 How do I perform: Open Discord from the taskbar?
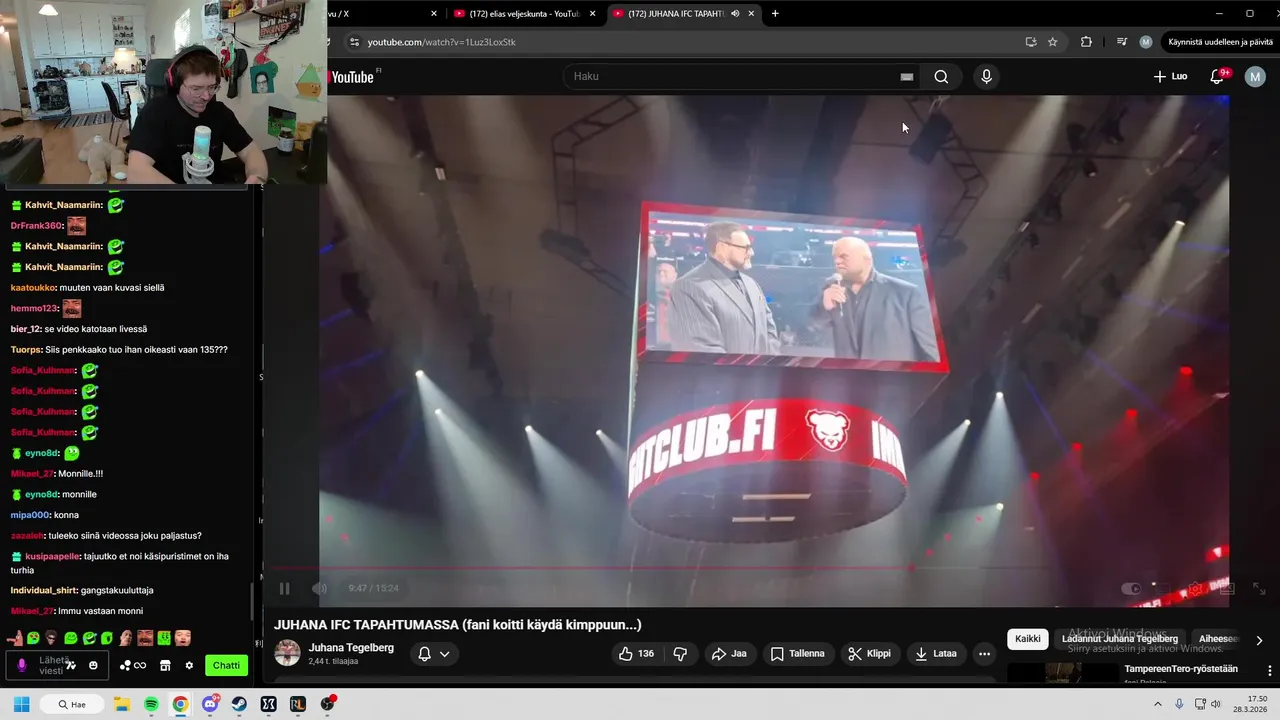pos(210,705)
